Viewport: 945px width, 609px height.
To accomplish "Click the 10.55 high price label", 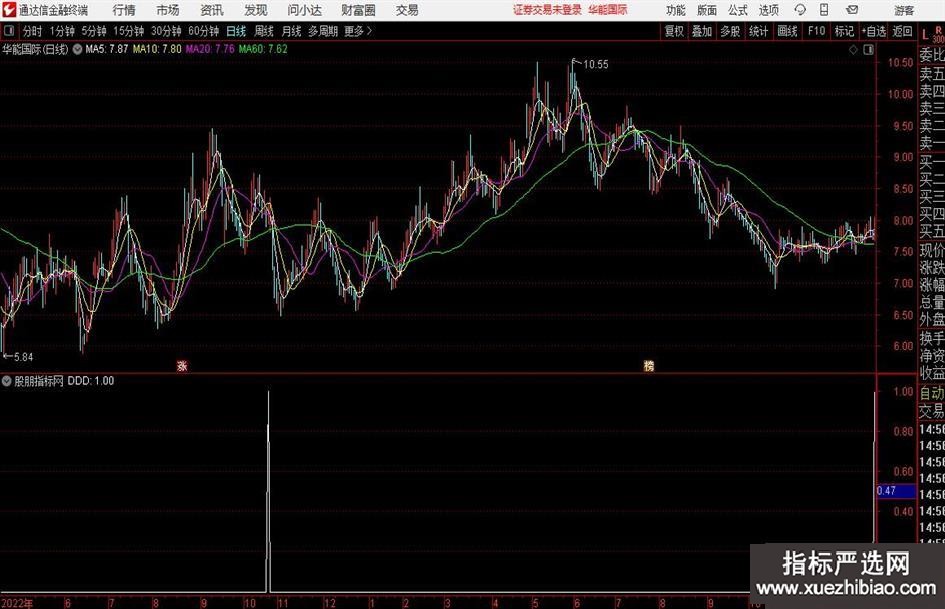I will pos(596,65).
